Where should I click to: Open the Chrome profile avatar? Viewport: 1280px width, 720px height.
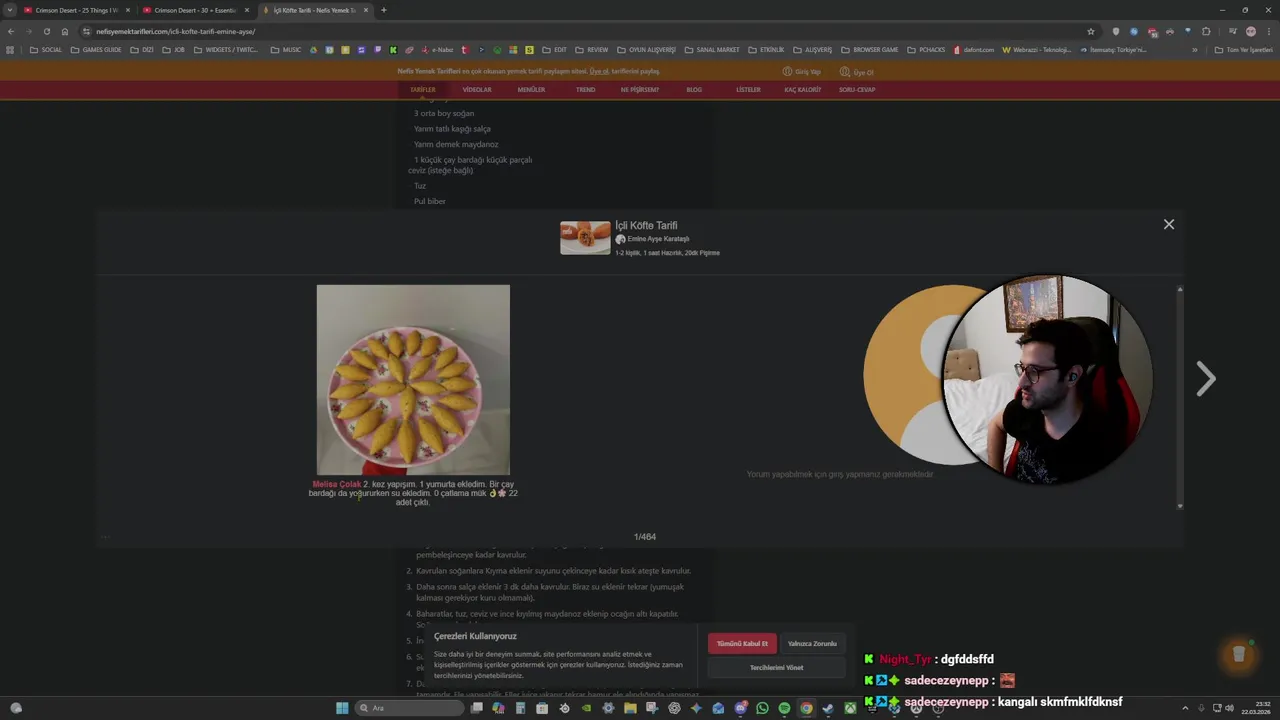[1250, 31]
